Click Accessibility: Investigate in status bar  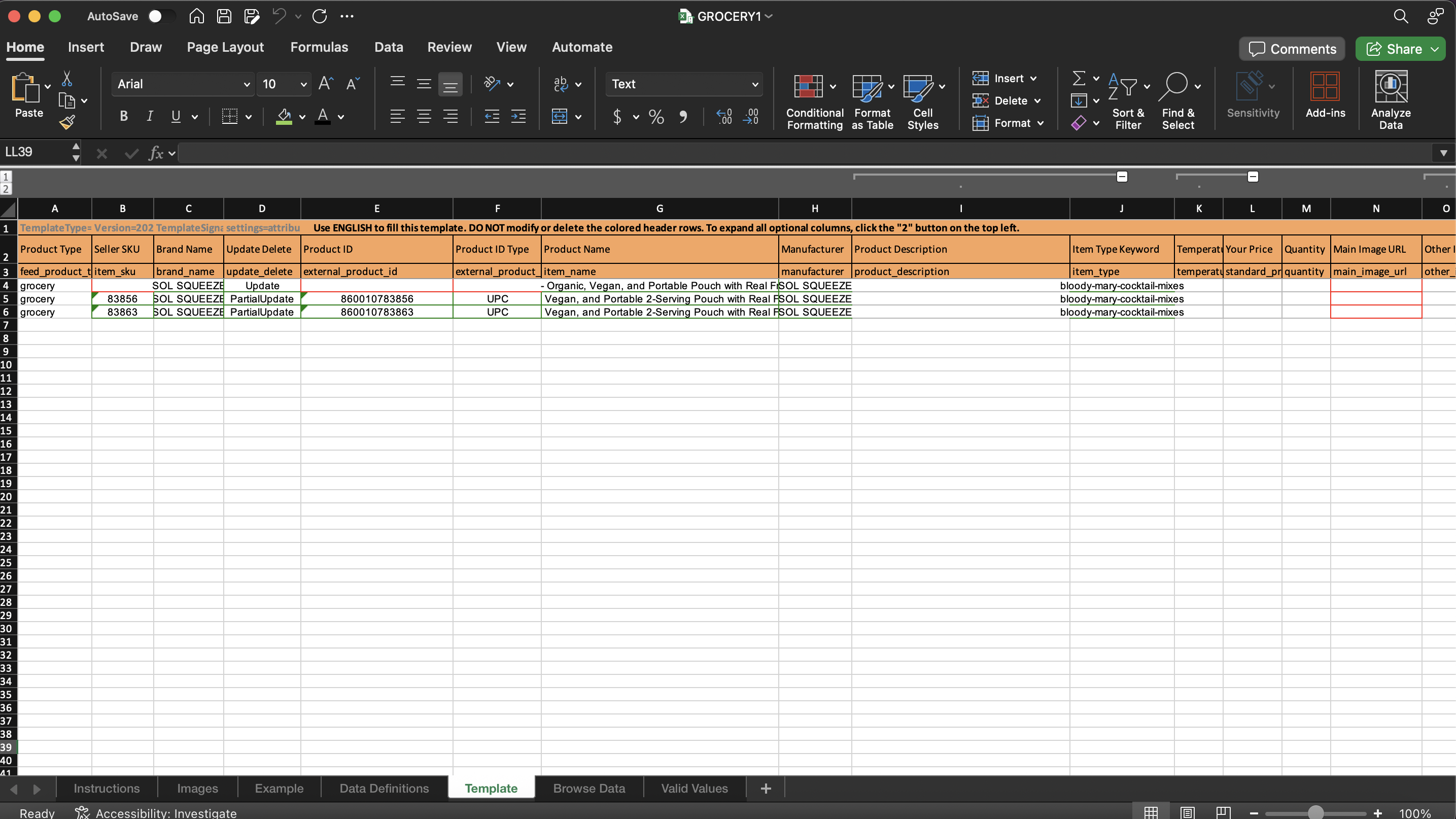tap(156, 813)
